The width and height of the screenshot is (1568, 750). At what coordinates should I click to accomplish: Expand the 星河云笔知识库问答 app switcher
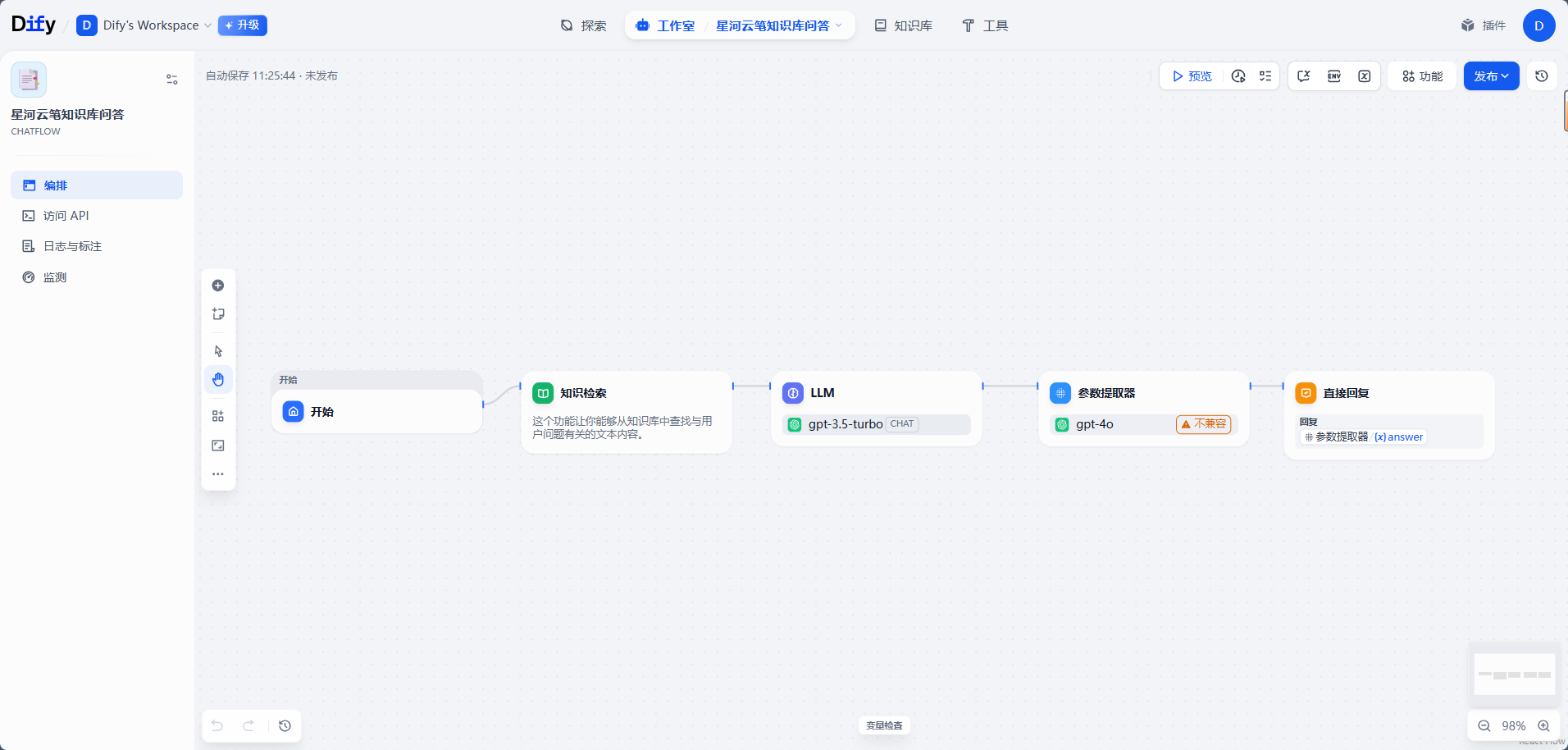tap(779, 25)
